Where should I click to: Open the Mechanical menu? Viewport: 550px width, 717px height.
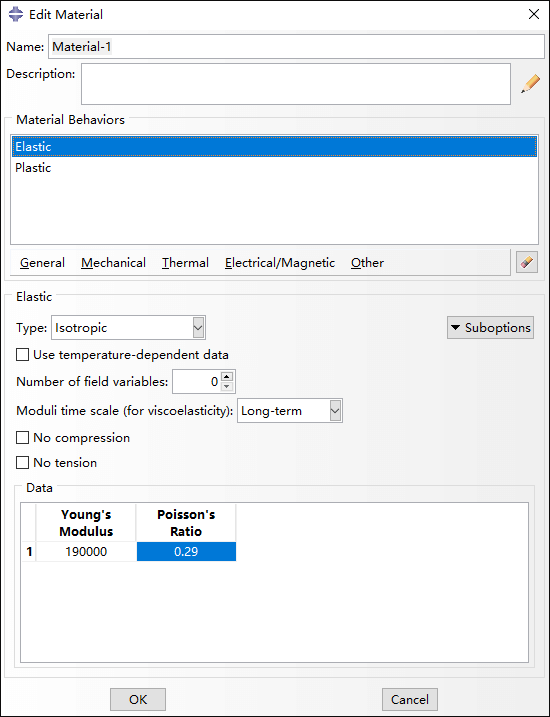[113, 263]
